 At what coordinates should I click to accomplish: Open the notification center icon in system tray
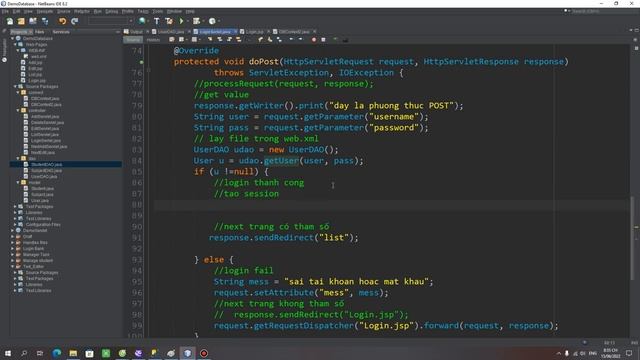tap(629, 353)
